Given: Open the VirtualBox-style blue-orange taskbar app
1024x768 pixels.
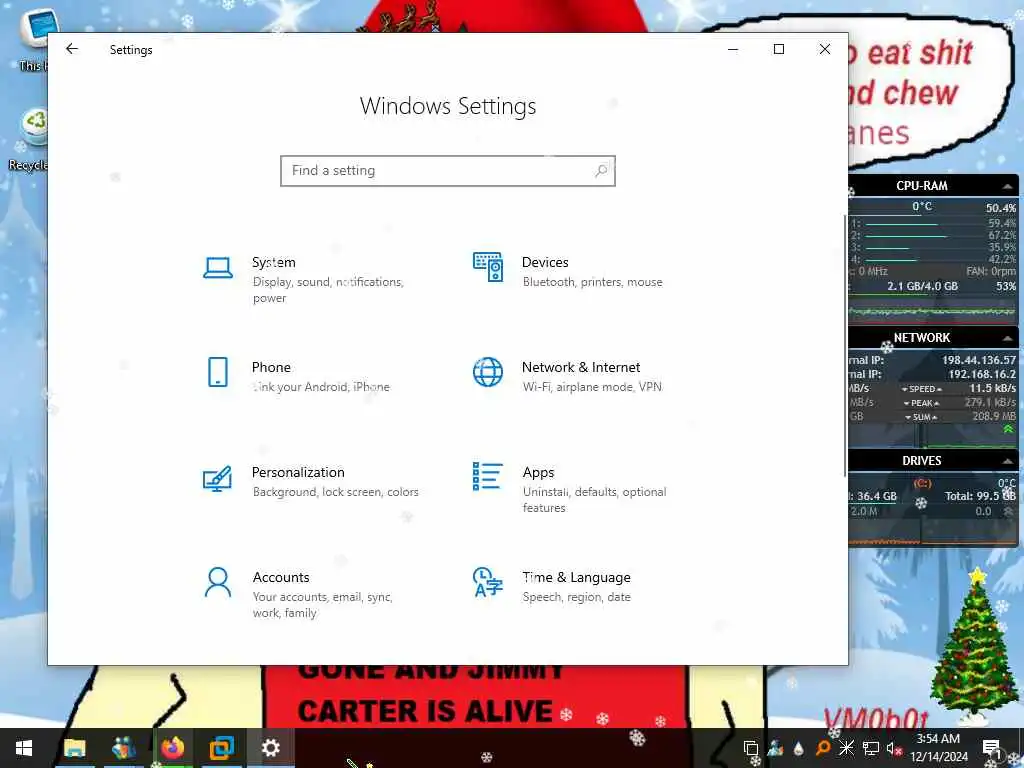Looking at the screenshot, I should (x=222, y=748).
